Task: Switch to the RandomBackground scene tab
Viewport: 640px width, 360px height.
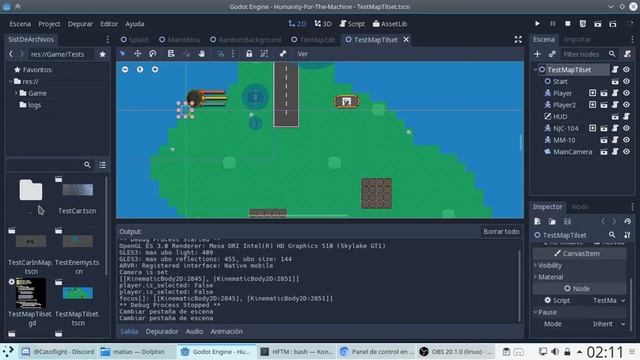Action: [245, 39]
